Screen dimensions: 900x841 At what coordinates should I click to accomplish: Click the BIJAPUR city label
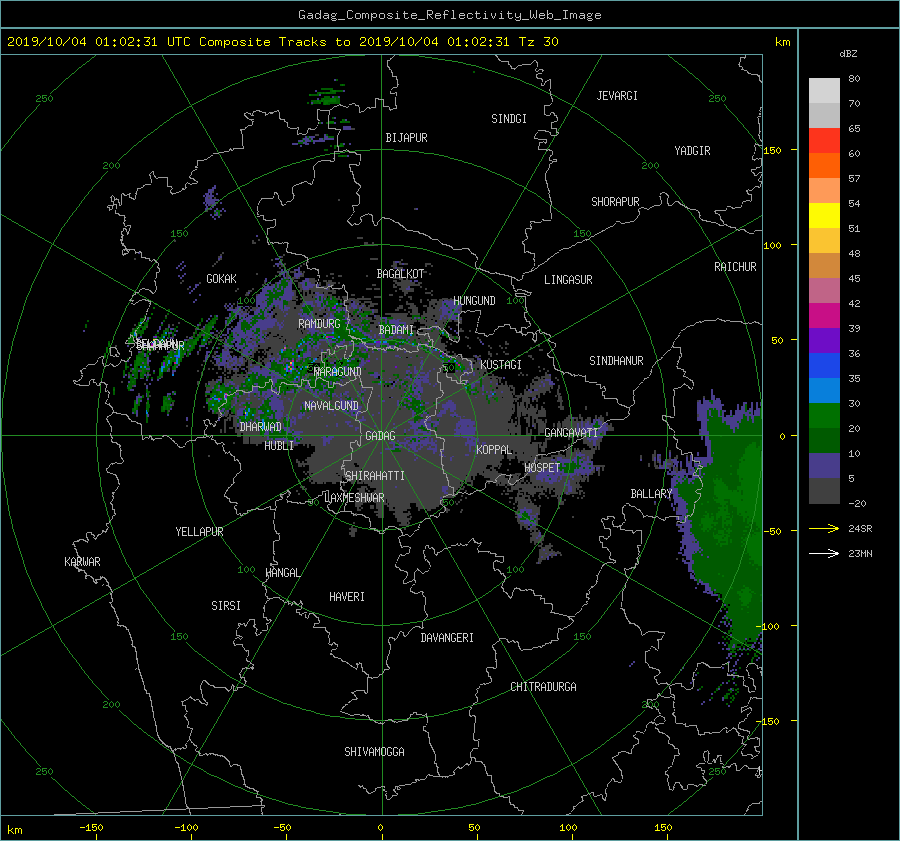[x=406, y=138]
